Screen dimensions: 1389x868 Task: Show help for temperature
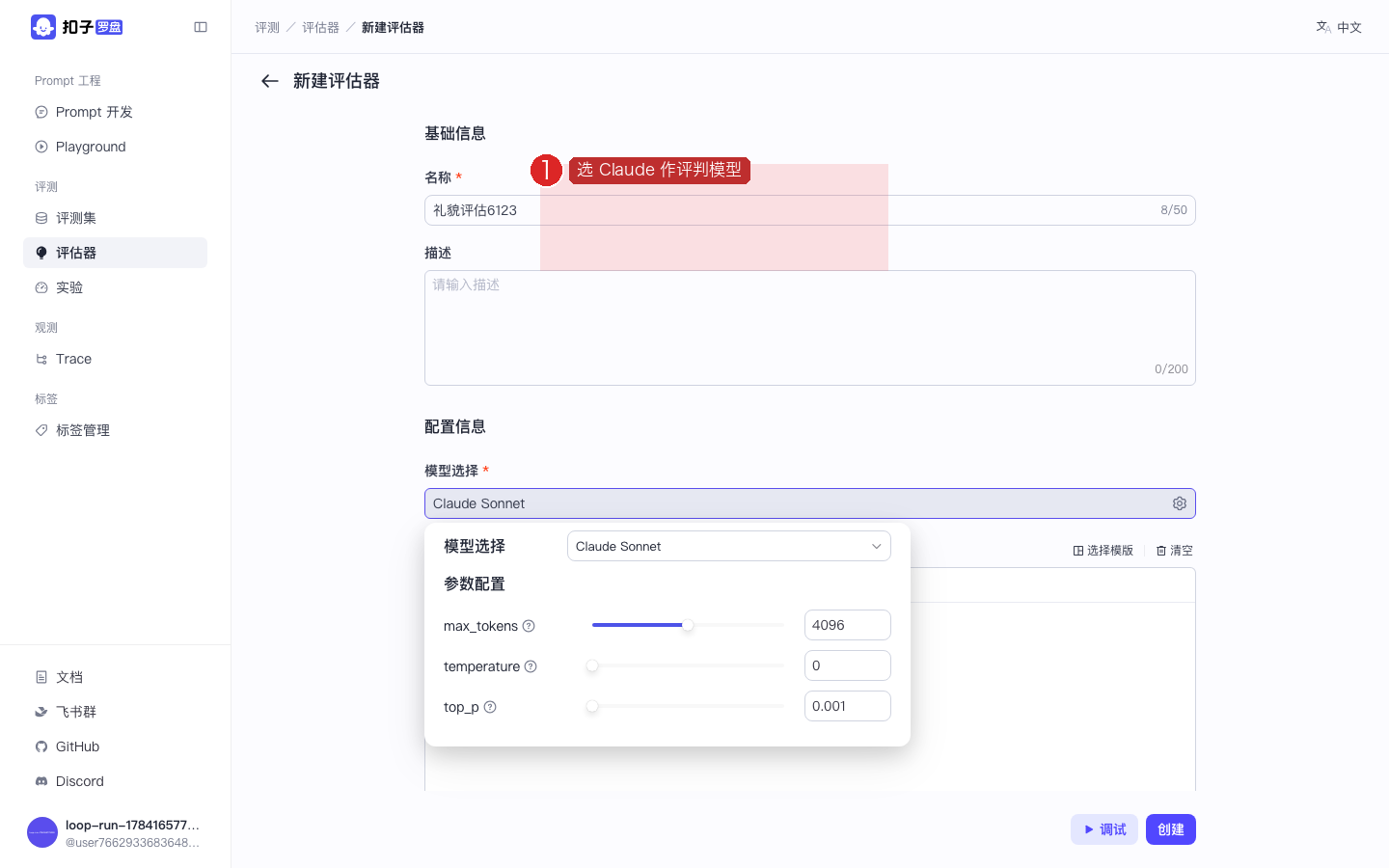pyautogui.click(x=531, y=666)
